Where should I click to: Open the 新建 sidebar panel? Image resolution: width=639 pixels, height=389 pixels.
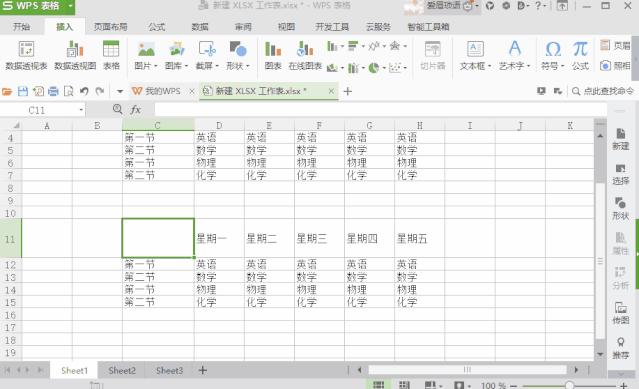pyautogui.click(x=620, y=139)
